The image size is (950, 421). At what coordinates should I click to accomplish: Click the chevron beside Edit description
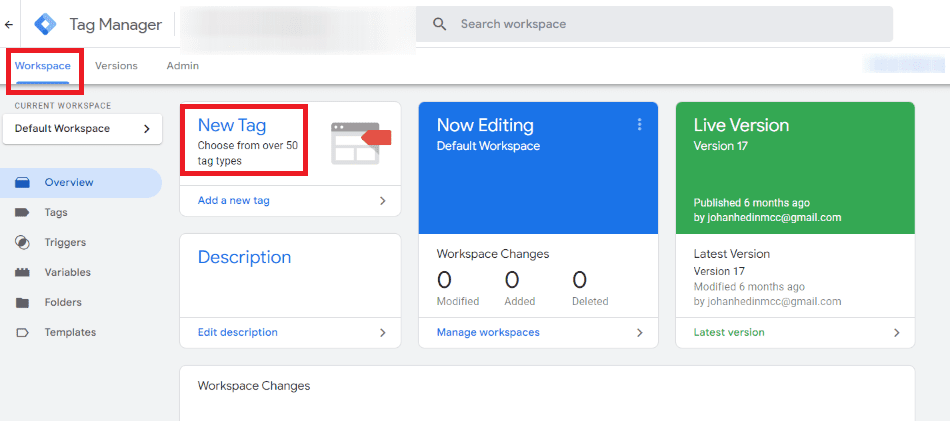(383, 333)
